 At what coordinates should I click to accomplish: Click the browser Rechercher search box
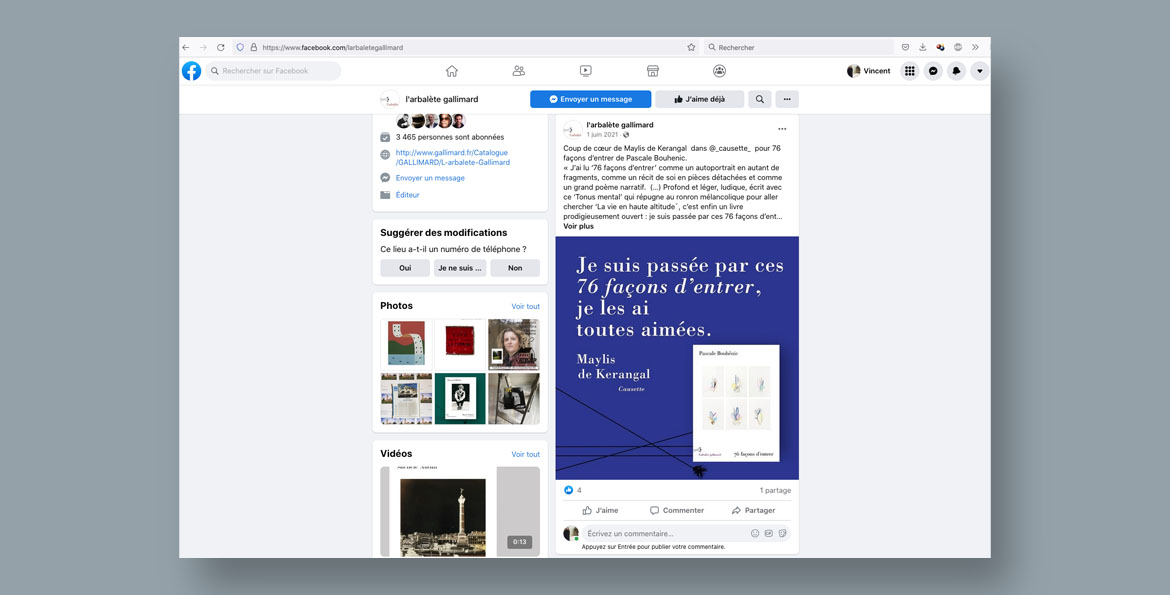pos(799,47)
